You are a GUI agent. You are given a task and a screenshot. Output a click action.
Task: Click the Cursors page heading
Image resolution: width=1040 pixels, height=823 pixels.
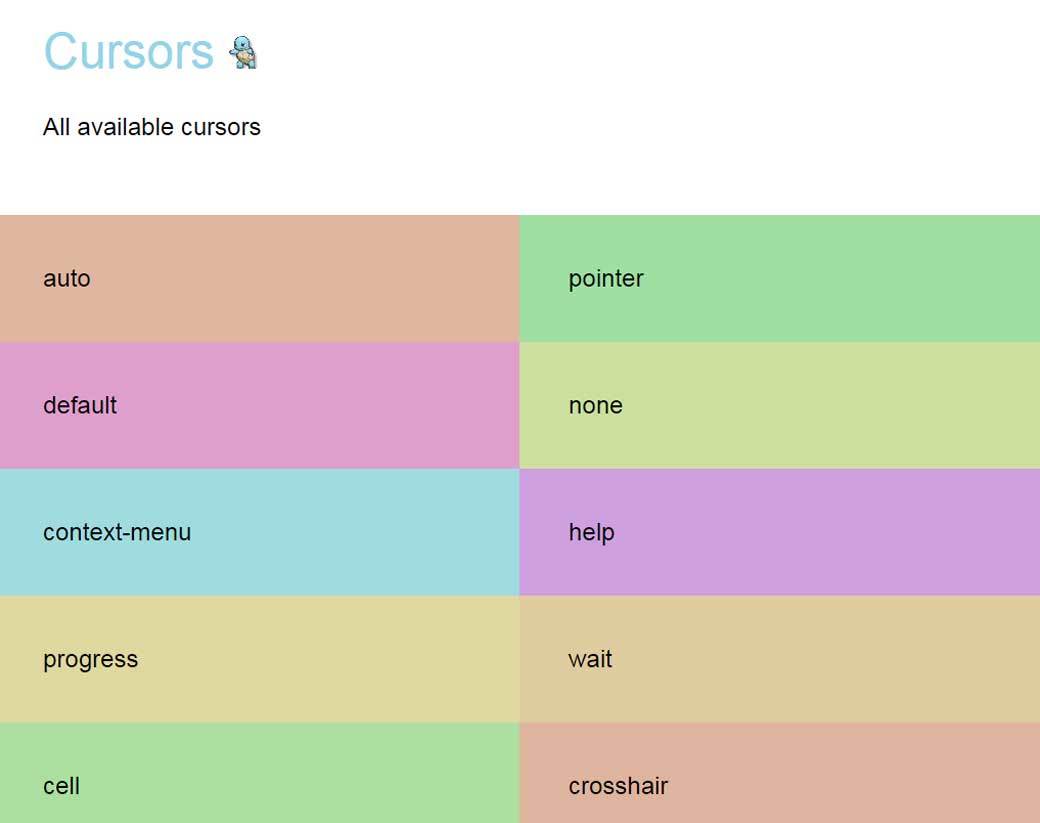click(x=128, y=51)
